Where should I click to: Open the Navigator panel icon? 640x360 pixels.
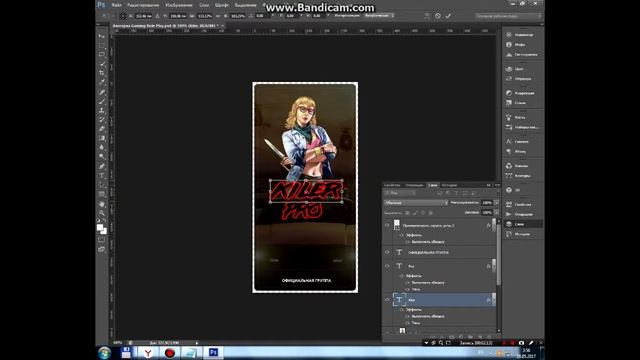[509, 35]
